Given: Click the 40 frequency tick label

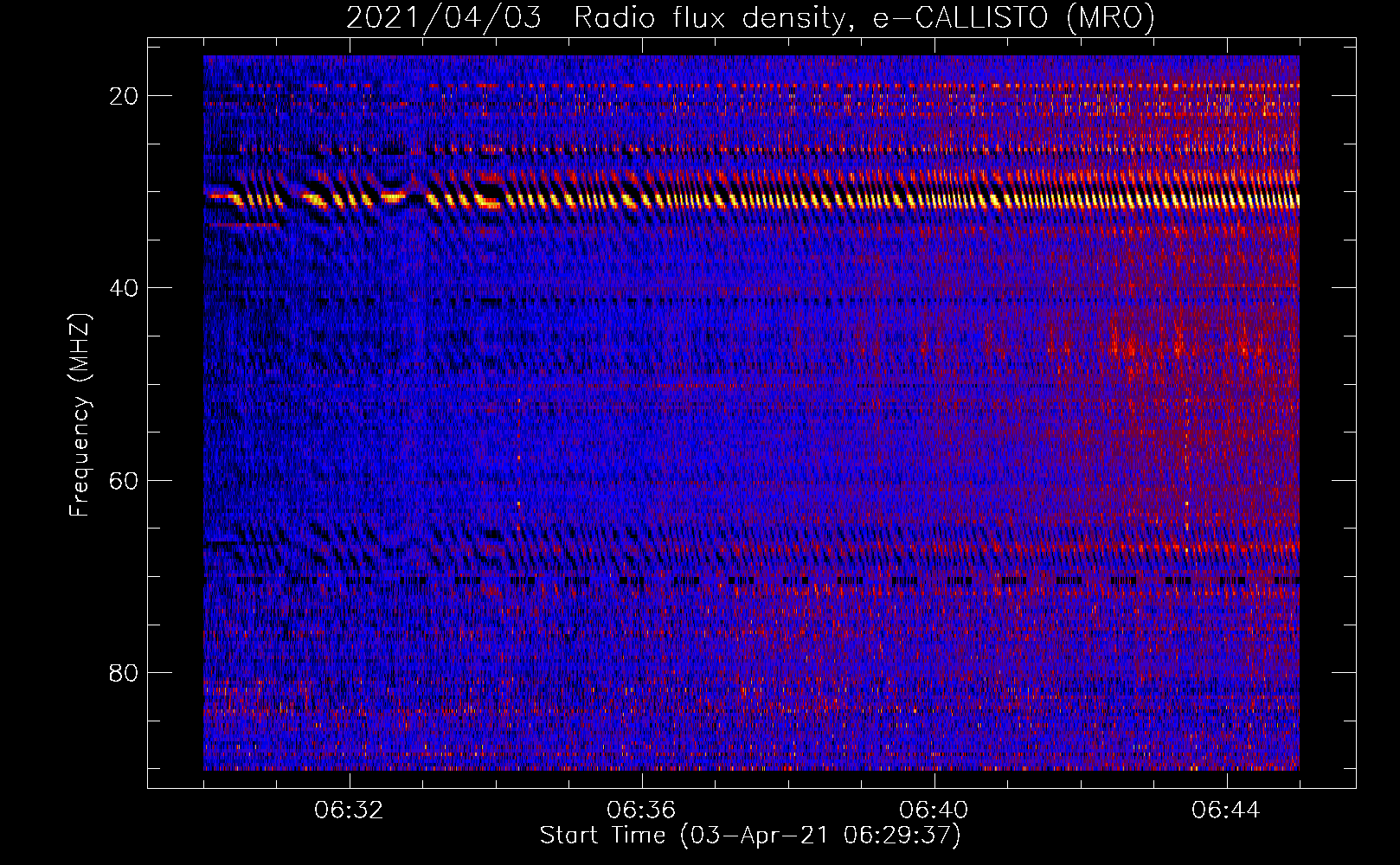Looking at the screenshot, I should click(124, 288).
